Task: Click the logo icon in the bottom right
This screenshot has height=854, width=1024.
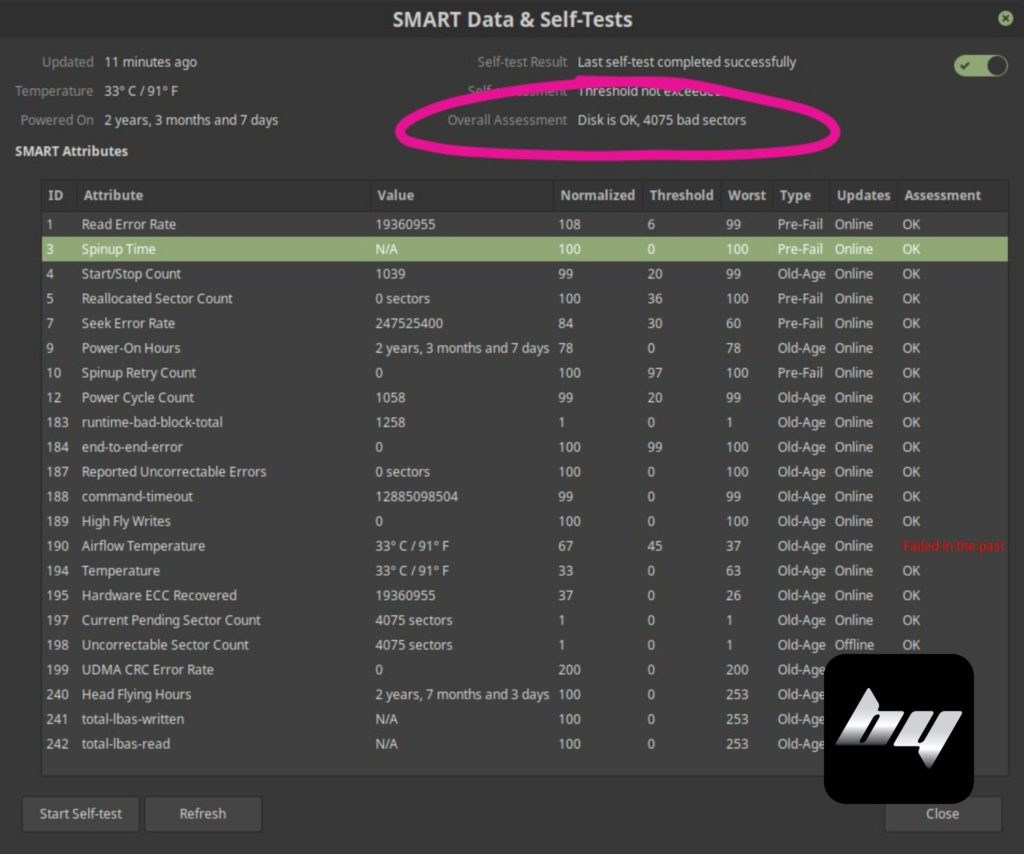Action: pos(898,728)
